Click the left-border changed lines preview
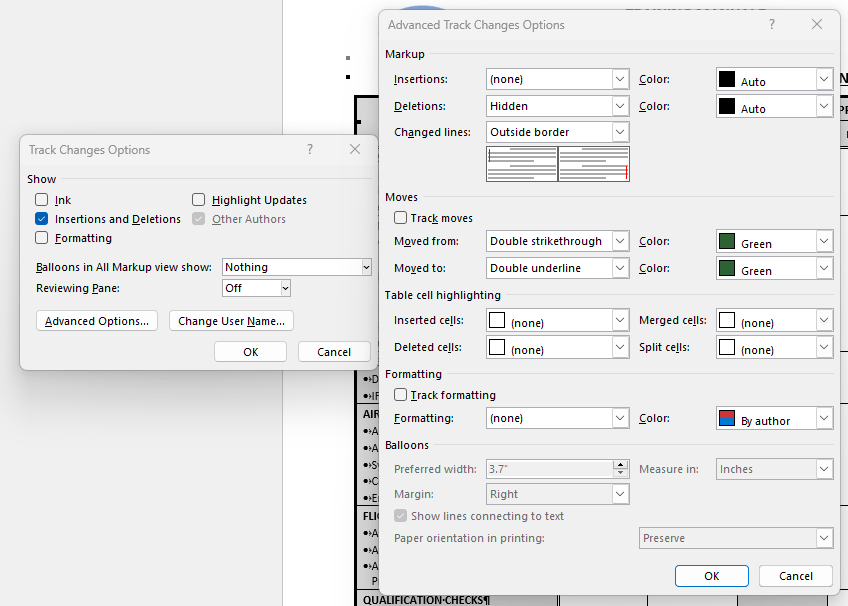This screenshot has width=848, height=606. [522, 164]
